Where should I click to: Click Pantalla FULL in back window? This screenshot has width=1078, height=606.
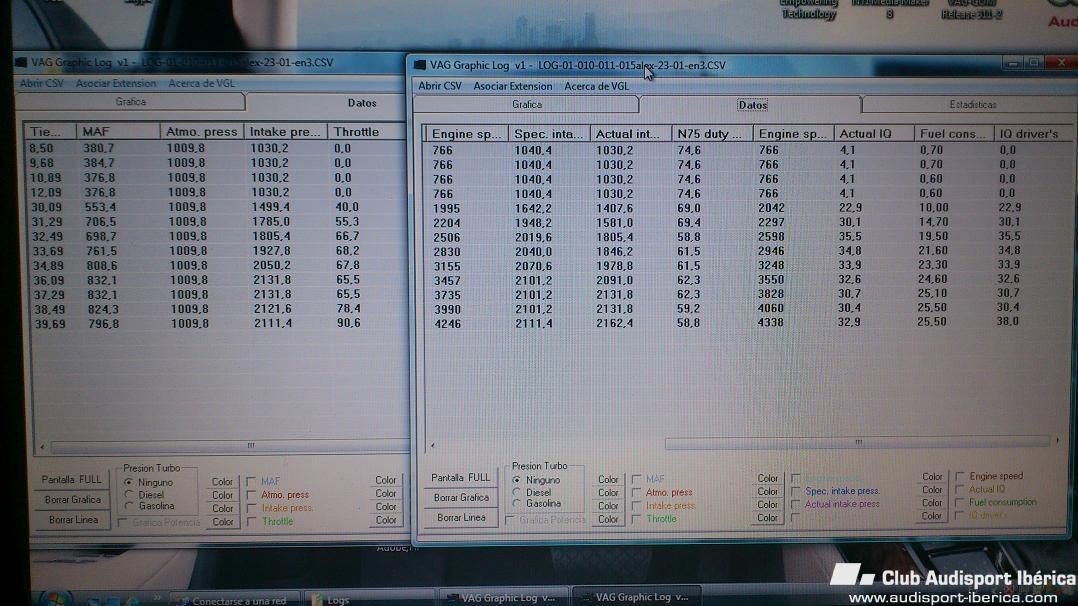(72, 479)
